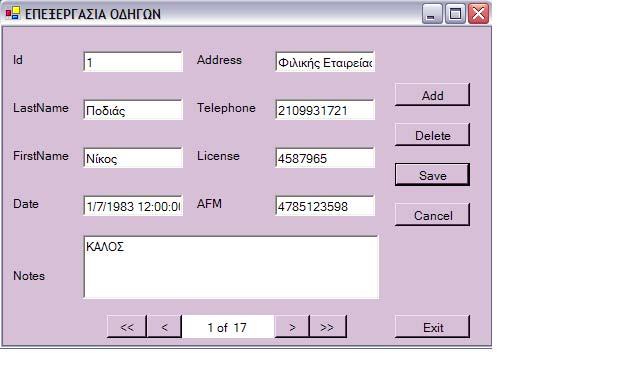
Task: Cancel the current edit
Action: (x=432, y=215)
